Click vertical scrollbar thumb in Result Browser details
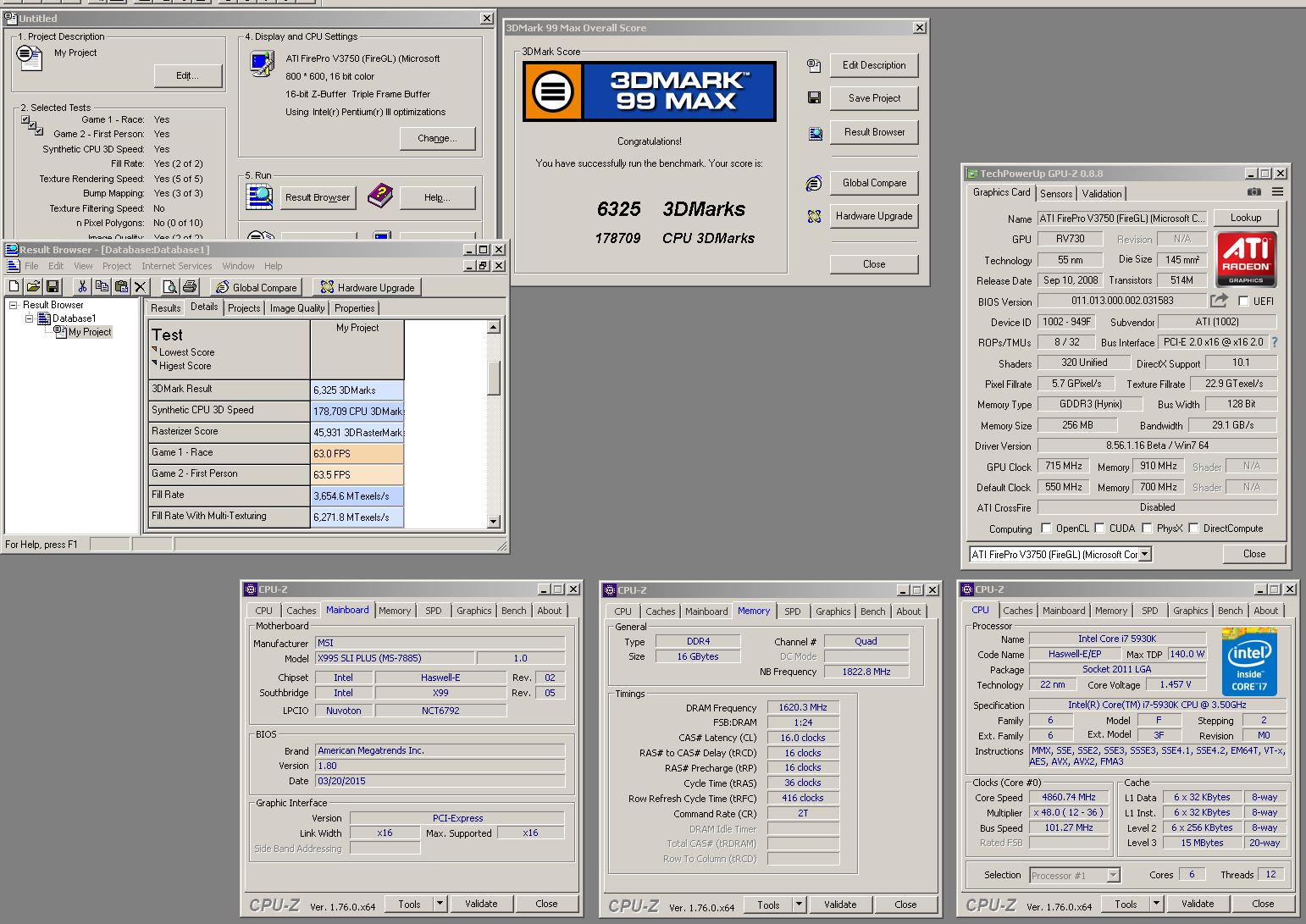 point(494,378)
